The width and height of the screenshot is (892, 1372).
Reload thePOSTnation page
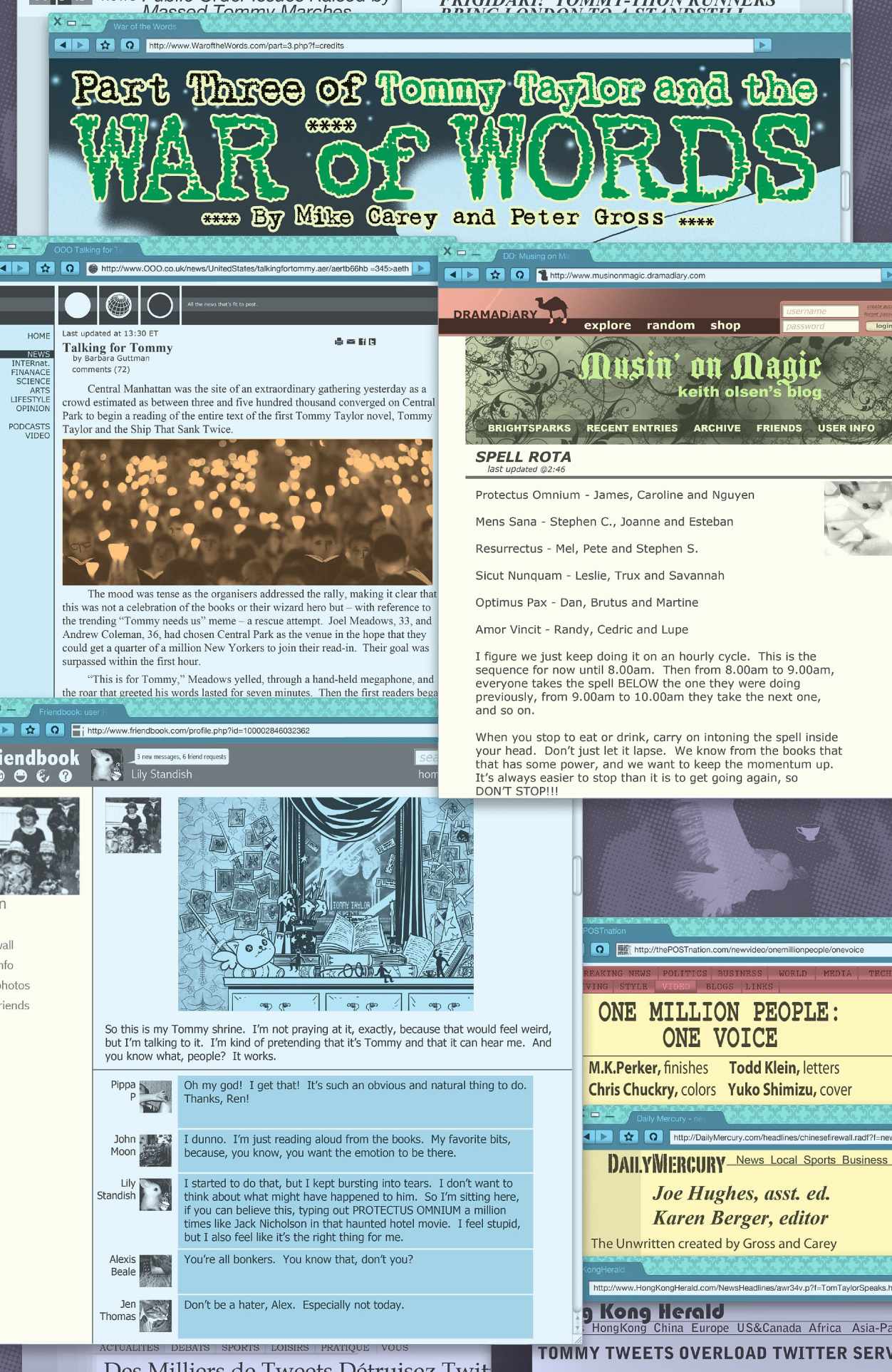point(600,949)
